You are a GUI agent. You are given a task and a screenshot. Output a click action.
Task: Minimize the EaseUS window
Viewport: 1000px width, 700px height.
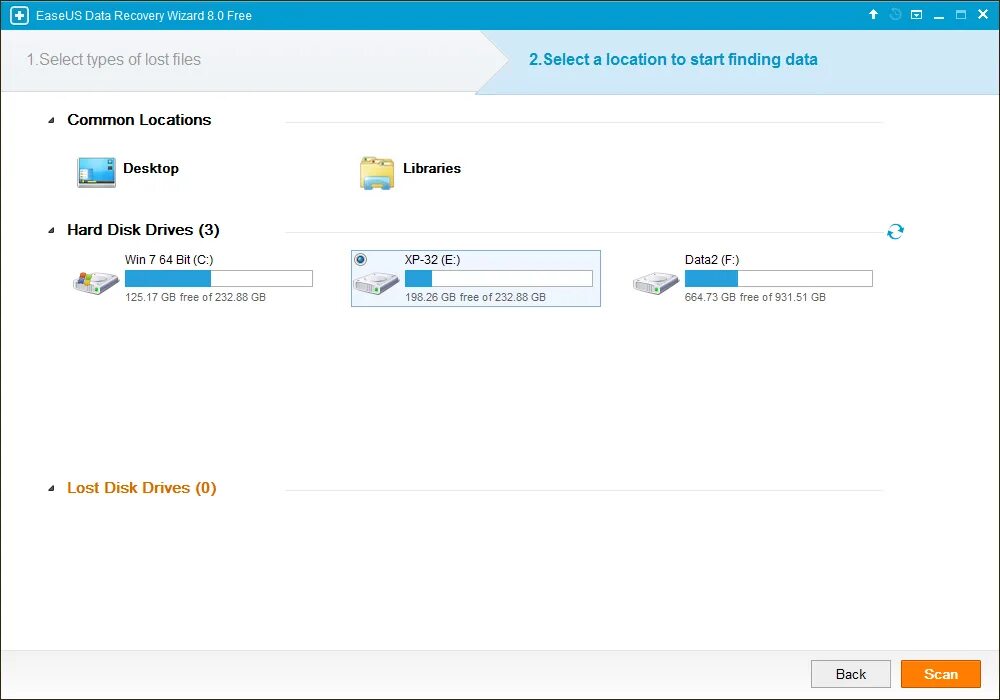point(939,15)
